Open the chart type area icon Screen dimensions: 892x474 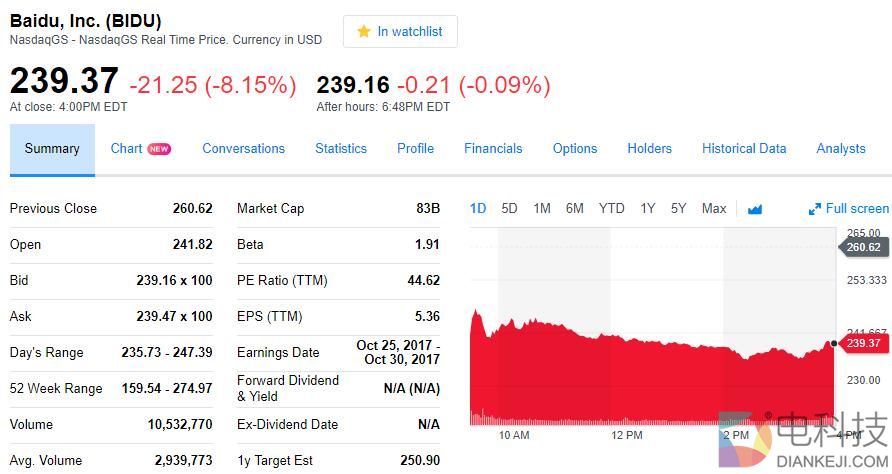click(x=755, y=209)
